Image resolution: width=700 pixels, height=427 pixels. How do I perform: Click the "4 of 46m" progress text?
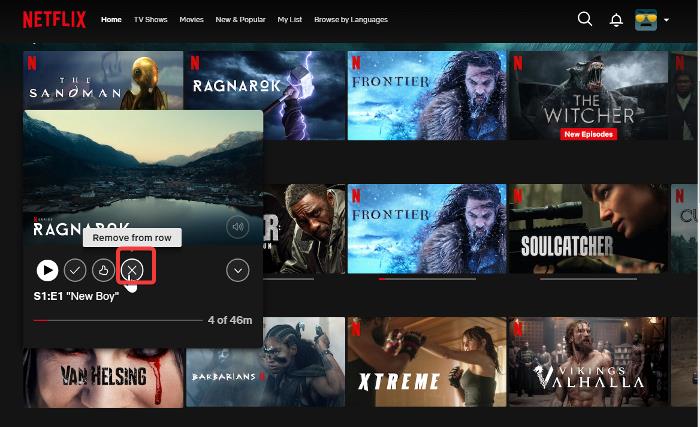coord(230,320)
